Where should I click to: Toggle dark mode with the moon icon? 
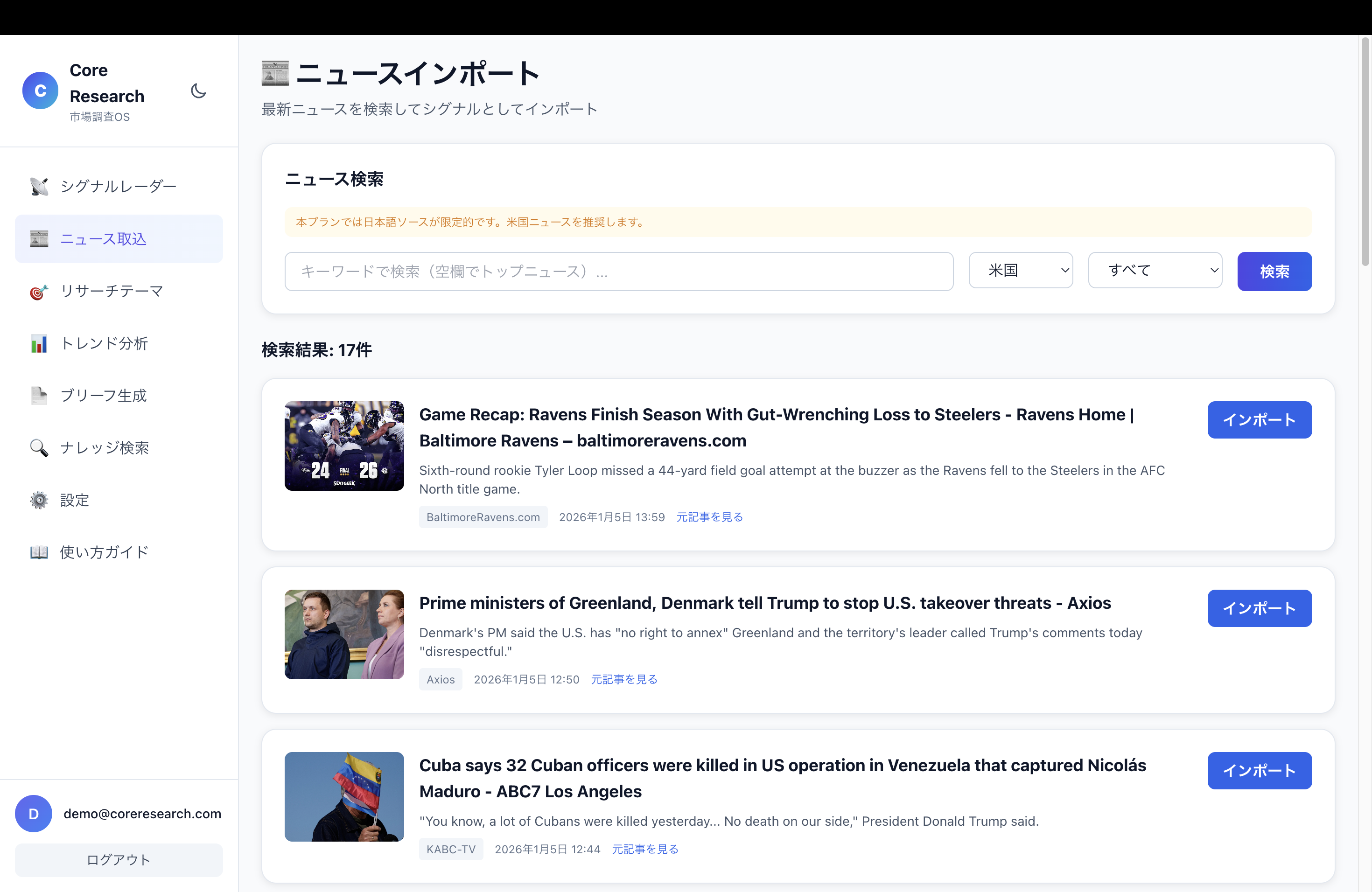(198, 91)
